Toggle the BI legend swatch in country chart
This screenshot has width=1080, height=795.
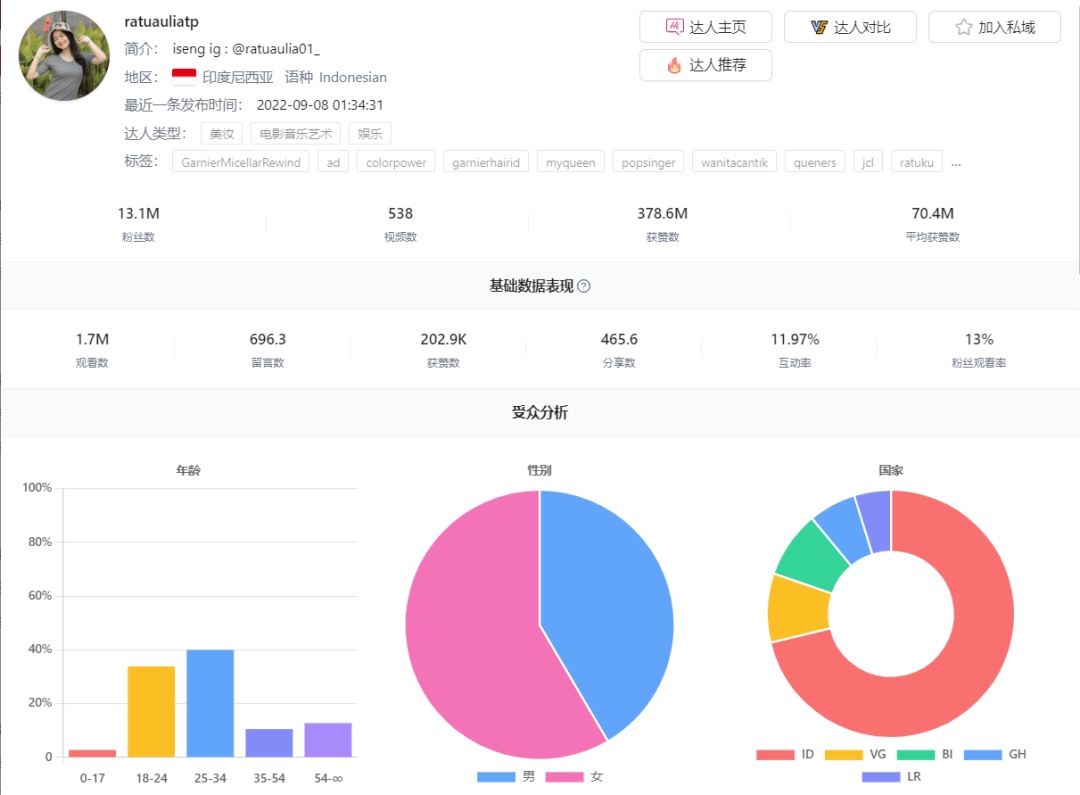click(x=915, y=754)
